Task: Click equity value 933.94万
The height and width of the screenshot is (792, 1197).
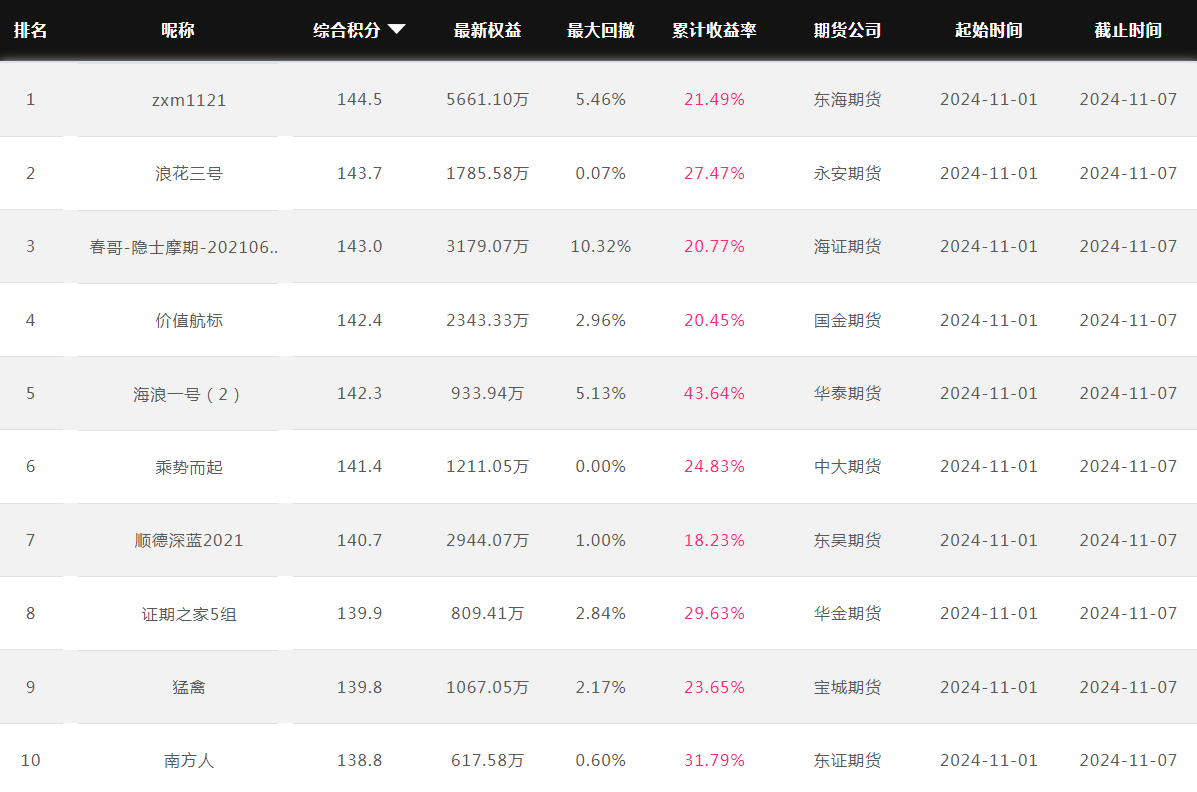Action: tap(487, 393)
